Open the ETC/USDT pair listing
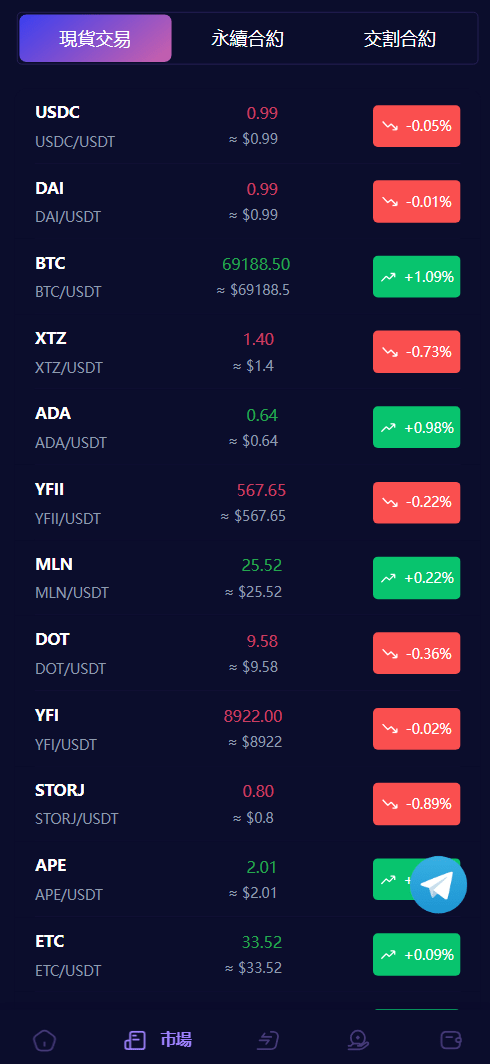 coord(245,954)
